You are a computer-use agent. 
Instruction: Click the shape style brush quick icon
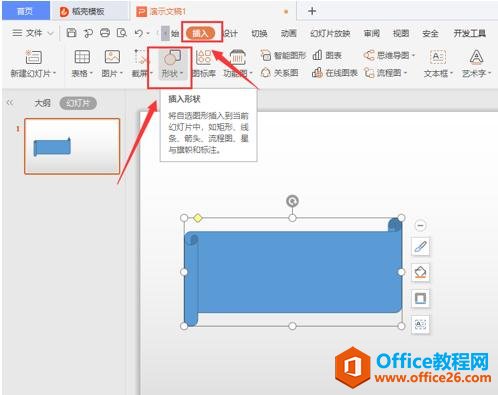[420, 247]
